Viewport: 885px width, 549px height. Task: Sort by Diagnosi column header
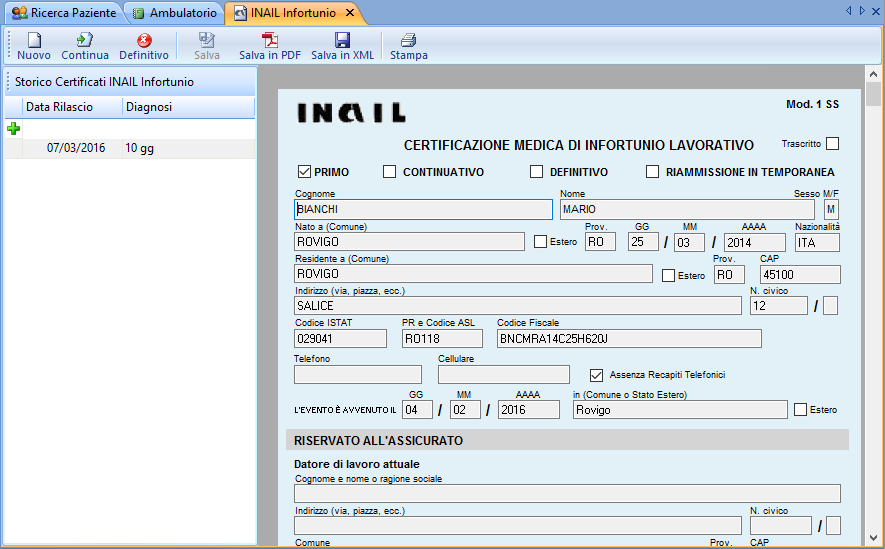(x=189, y=107)
